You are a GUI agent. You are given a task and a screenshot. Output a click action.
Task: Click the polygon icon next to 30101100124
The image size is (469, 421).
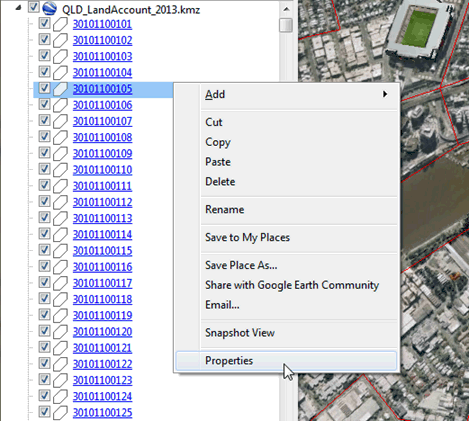(60, 396)
